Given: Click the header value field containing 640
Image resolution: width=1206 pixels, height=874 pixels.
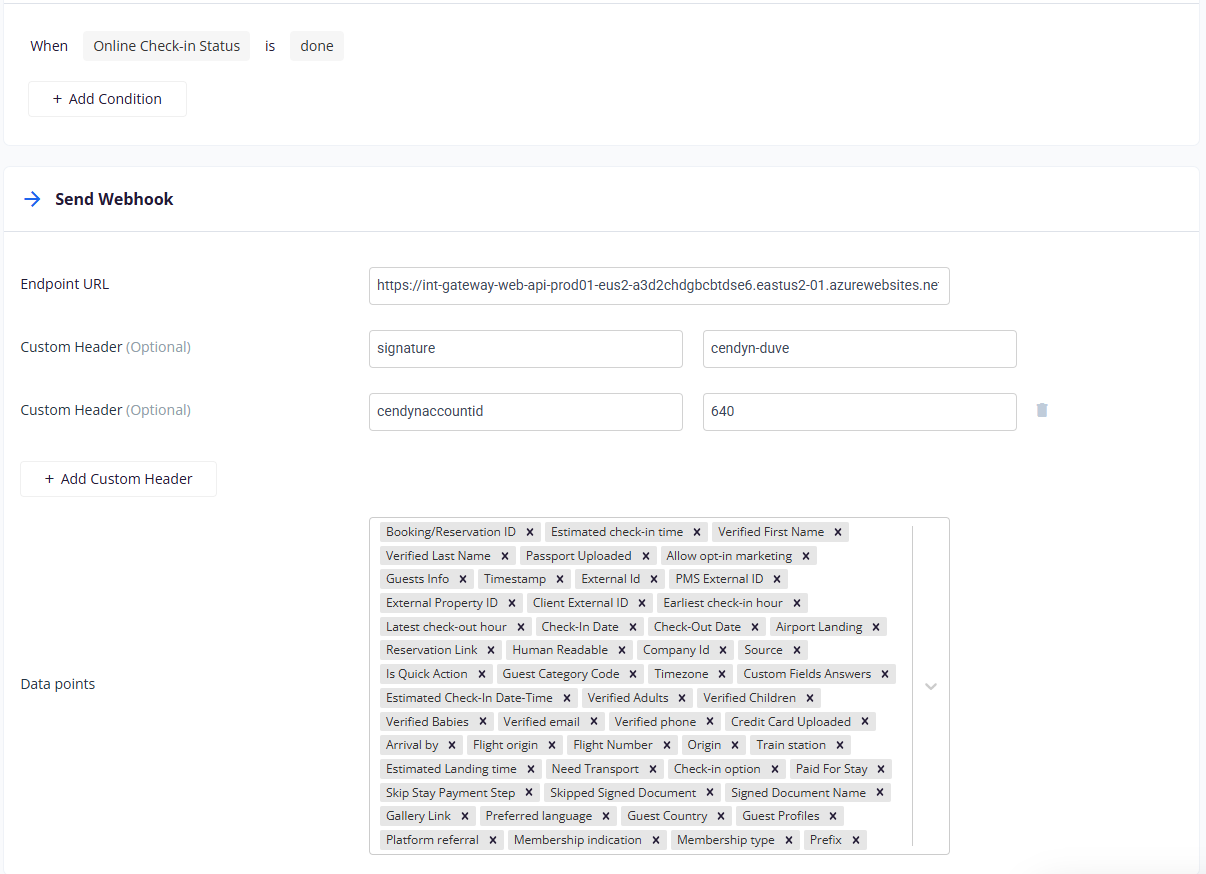Looking at the screenshot, I should tap(859, 411).
